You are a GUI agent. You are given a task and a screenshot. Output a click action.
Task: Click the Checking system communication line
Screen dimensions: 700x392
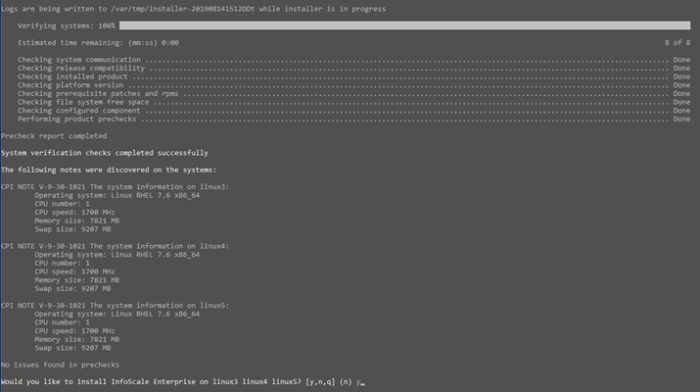[354, 60]
